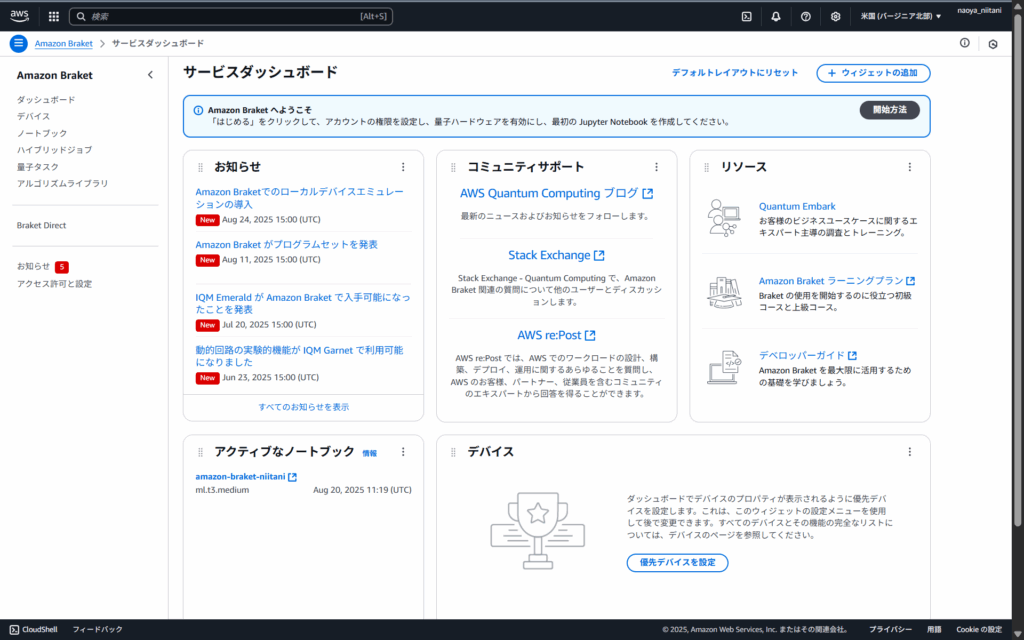1024x640 pixels.
Task: Click the フィードバック footer link
Action: 97,630
